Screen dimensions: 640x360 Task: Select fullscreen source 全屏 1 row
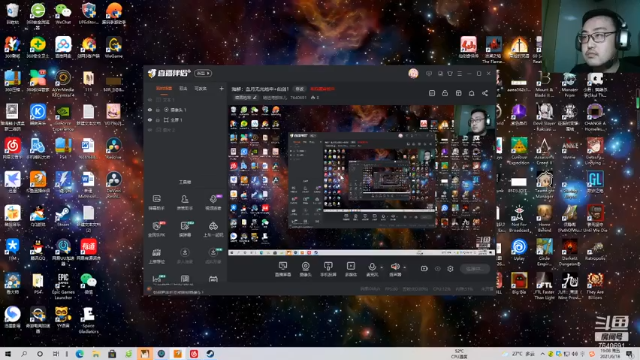coord(186,120)
